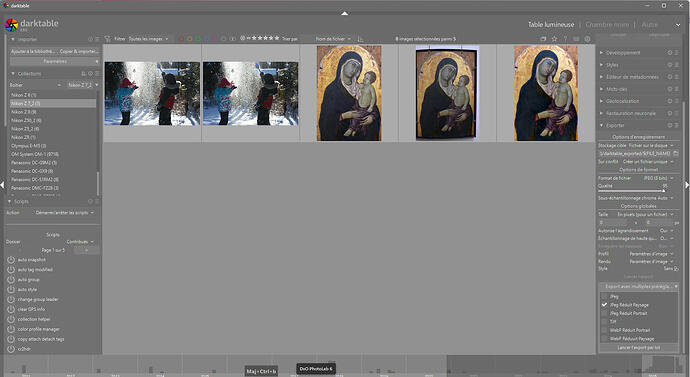Toggle the auto snapshot script power button
The width and height of the screenshot is (690, 377).
tap(11, 260)
